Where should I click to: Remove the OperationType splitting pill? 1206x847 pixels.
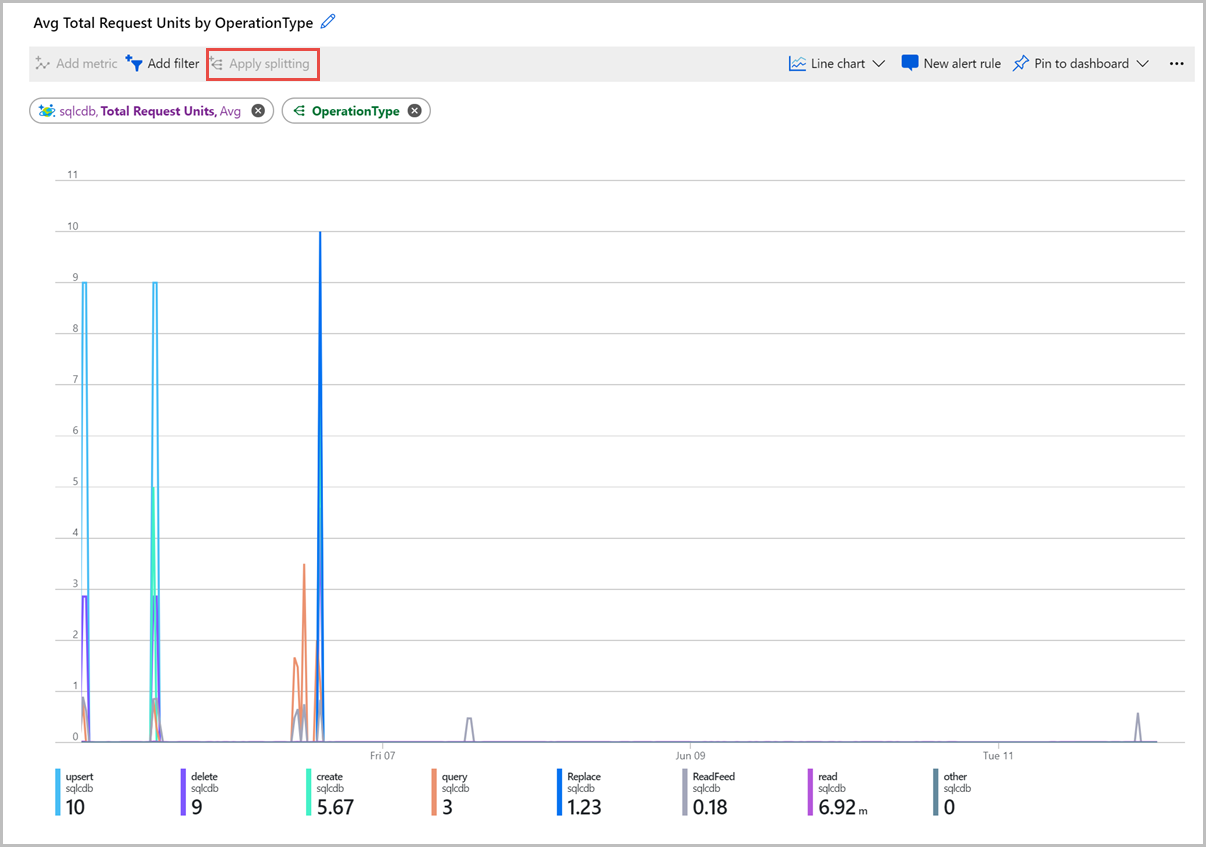coord(415,111)
